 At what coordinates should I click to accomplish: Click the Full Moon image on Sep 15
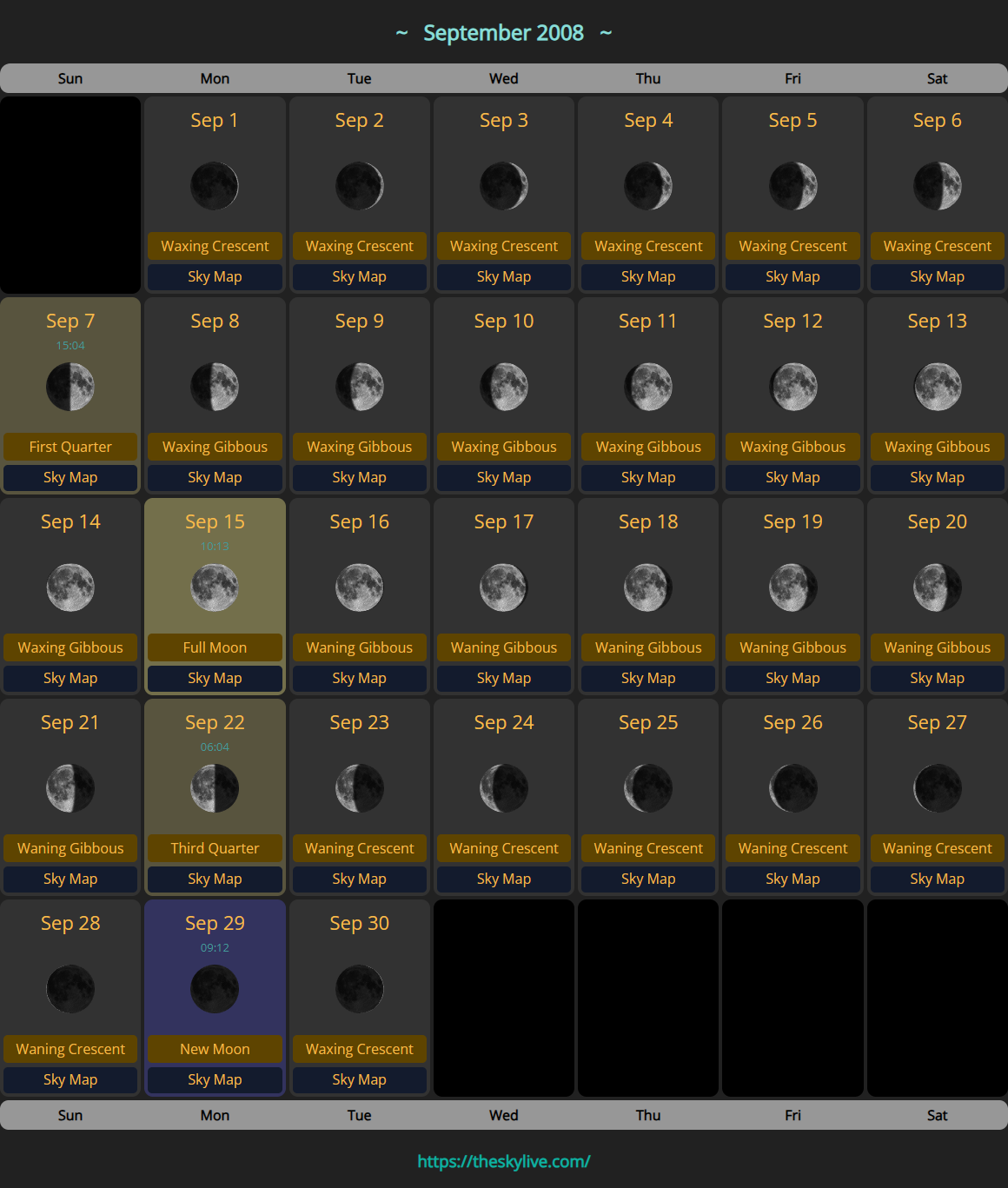pyautogui.click(x=215, y=587)
